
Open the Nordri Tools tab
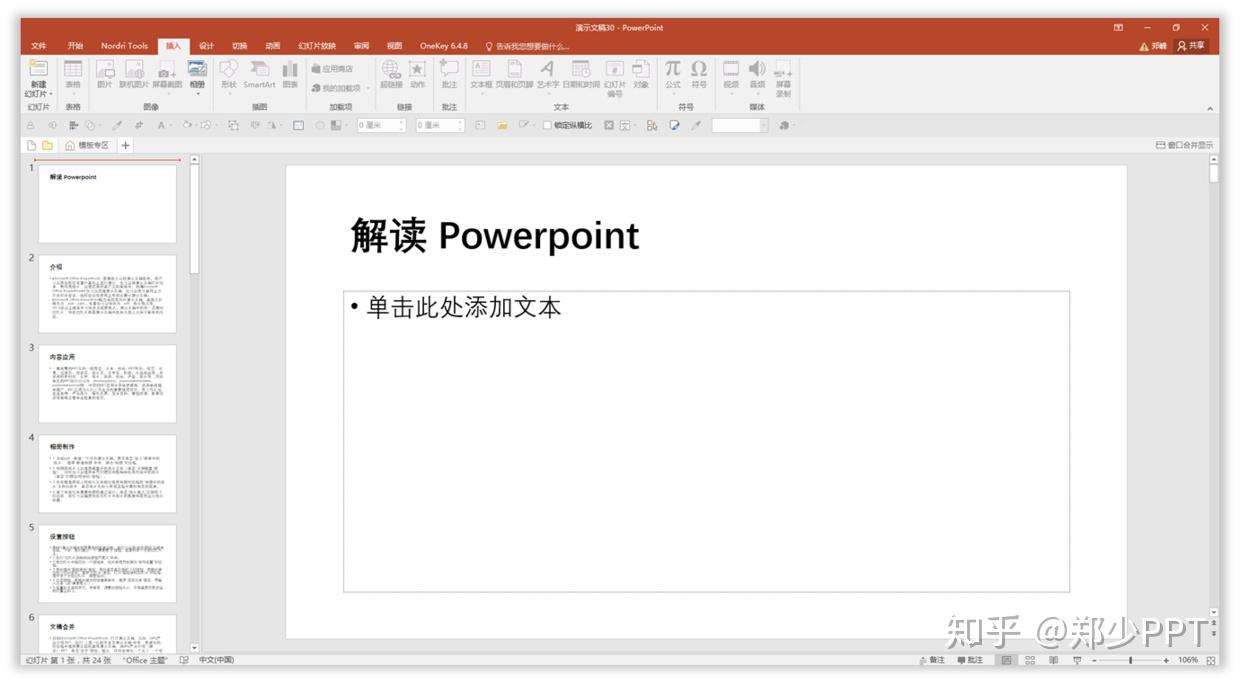coord(124,46)
